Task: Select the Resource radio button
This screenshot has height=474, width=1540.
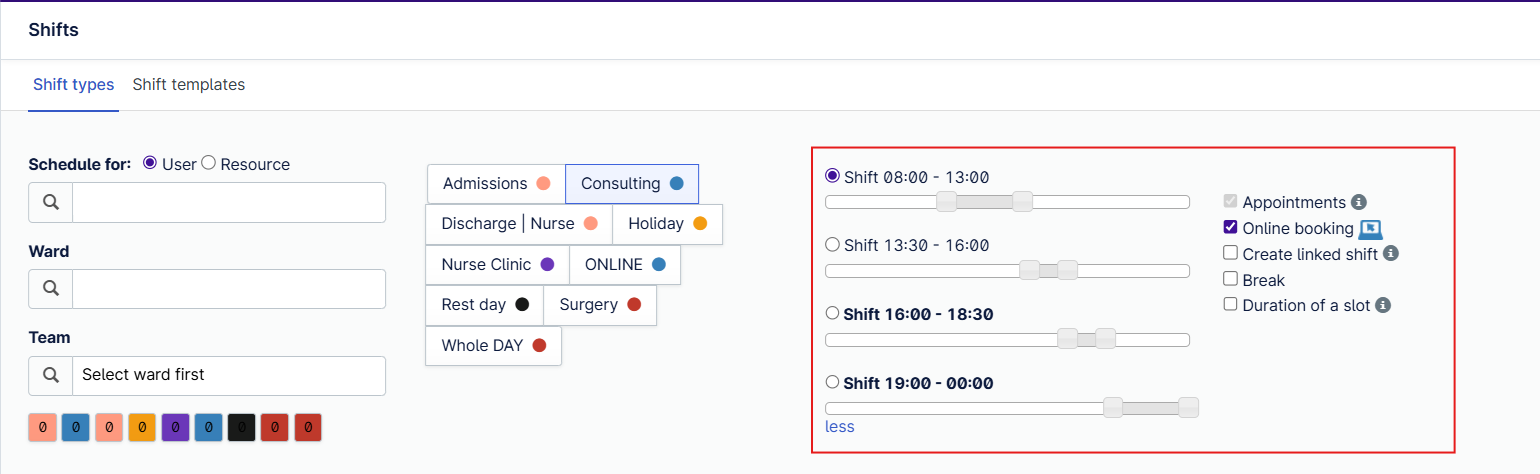Action: tap(209, 163)
